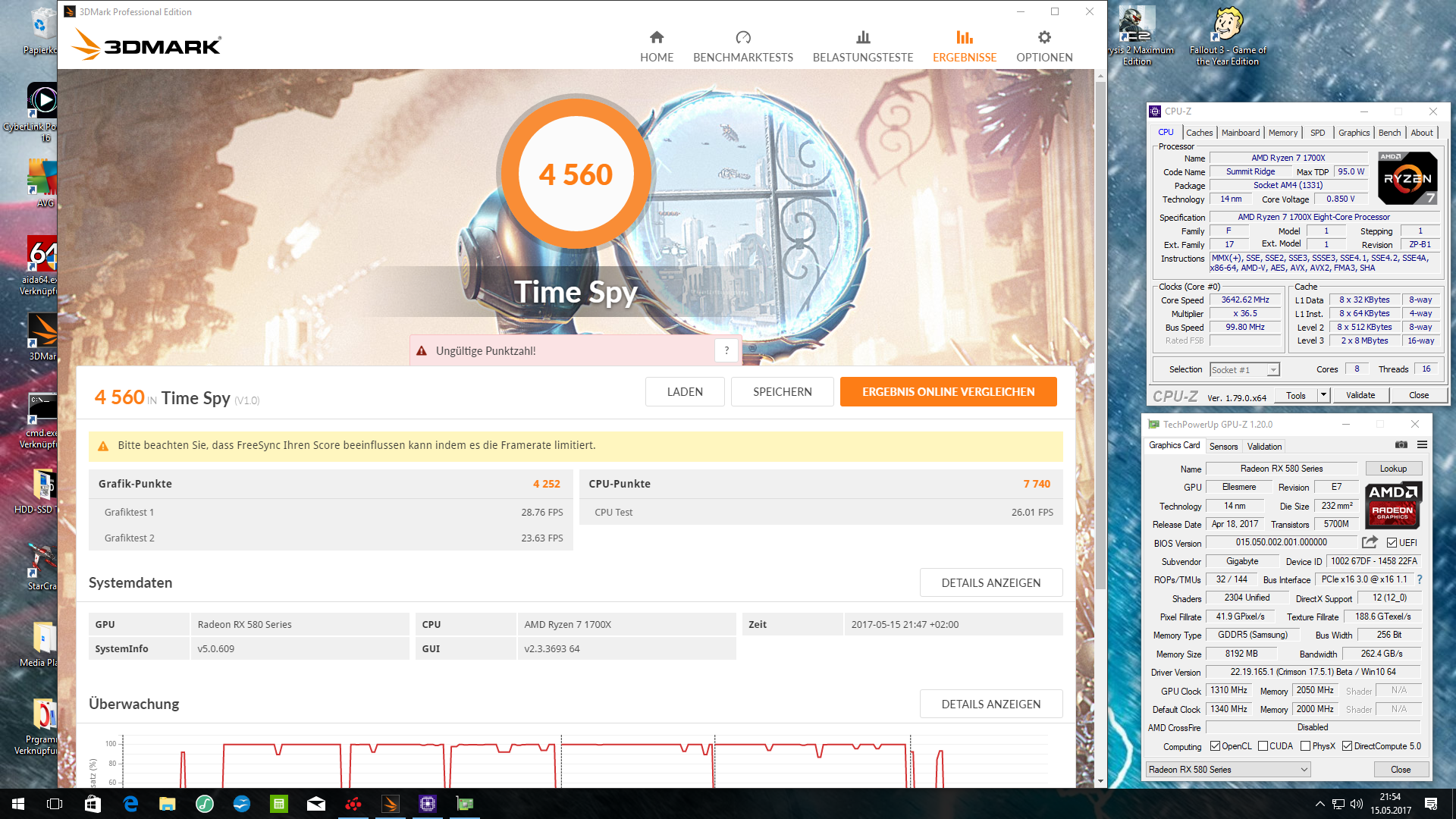Open the Benchmarktests gauge icon
The image size is (1456, 819).
pyautogui.click(x=742, y=37)
